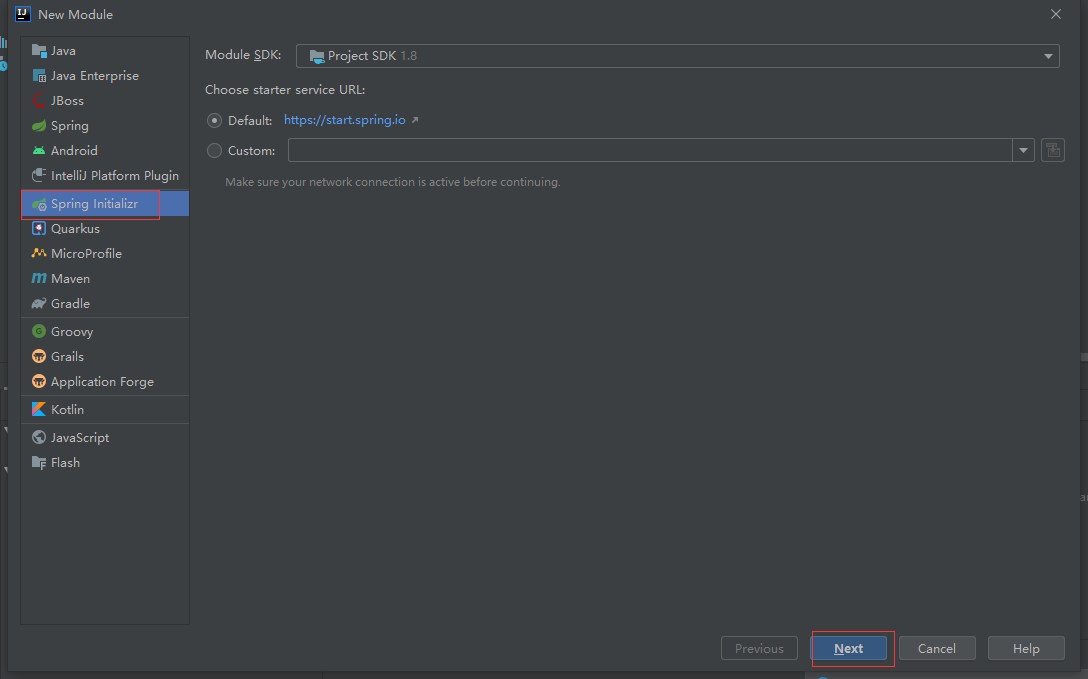The height and width of the screenshot is (679, 1088).
Task: Click the Application Forge icon
Action: 39,381
